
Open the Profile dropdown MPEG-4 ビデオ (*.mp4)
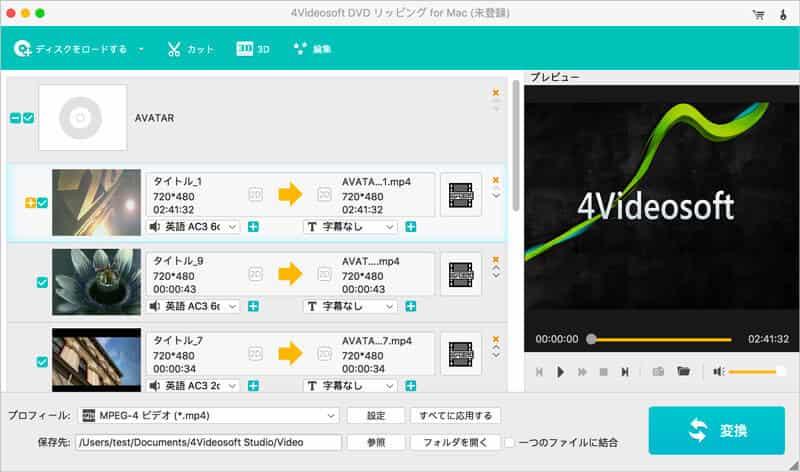click(x=208, y=416)
